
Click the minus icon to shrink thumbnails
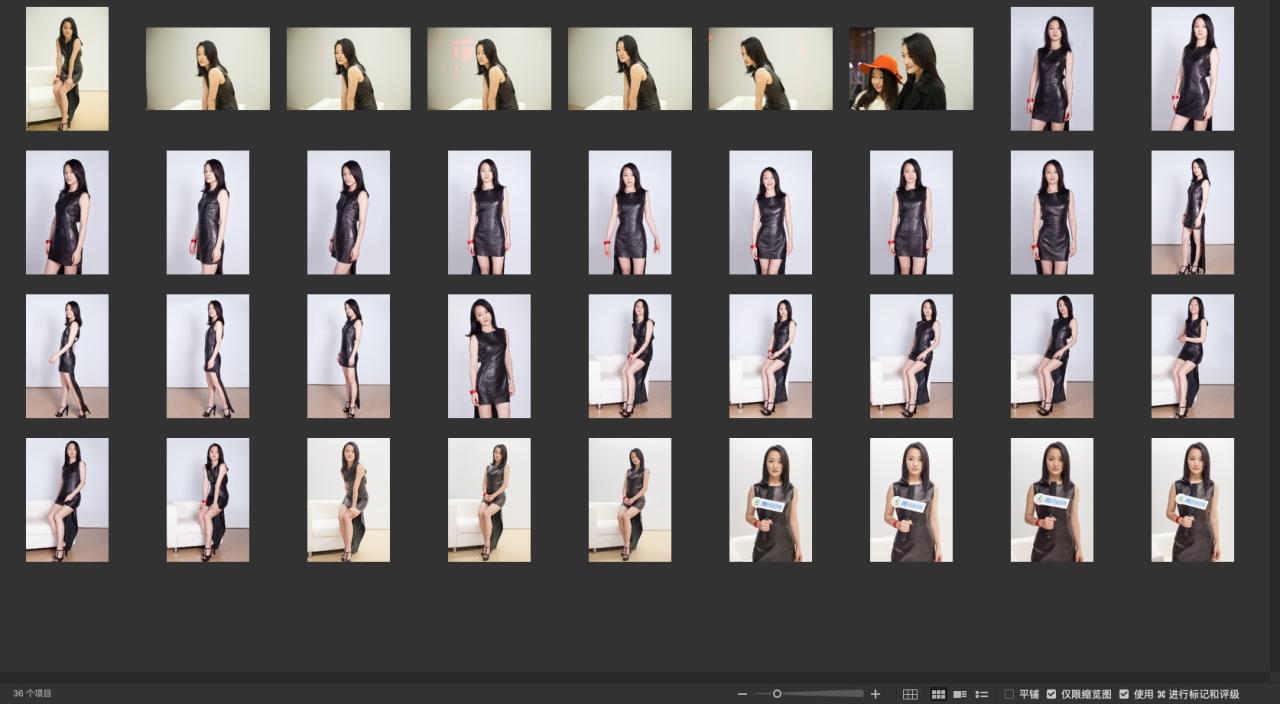tap(742, 694)
